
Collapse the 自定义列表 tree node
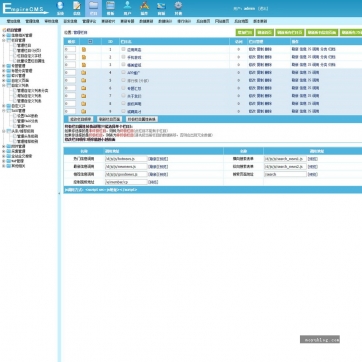(x=4, y=85)
